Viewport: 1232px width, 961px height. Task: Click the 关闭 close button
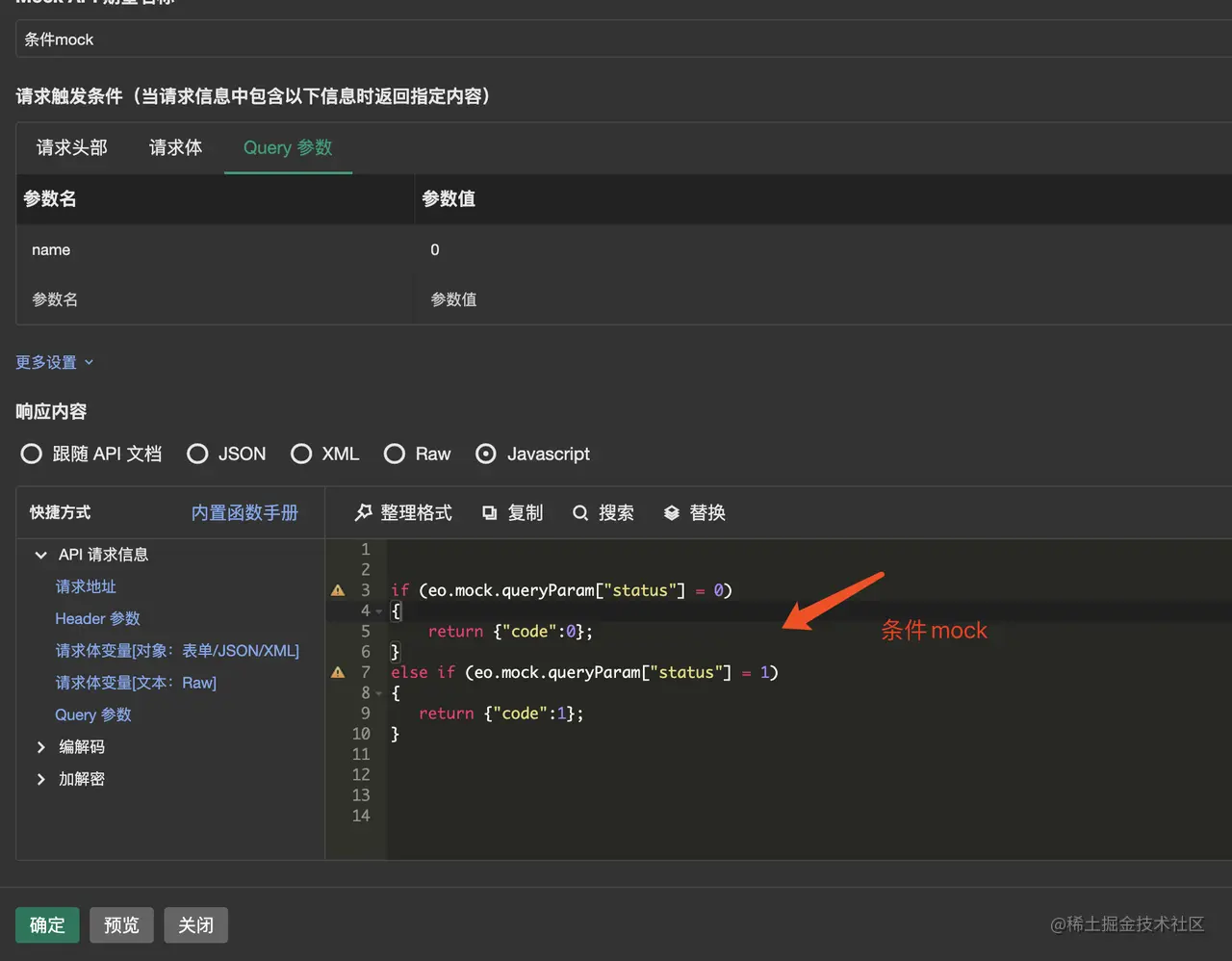195,924
